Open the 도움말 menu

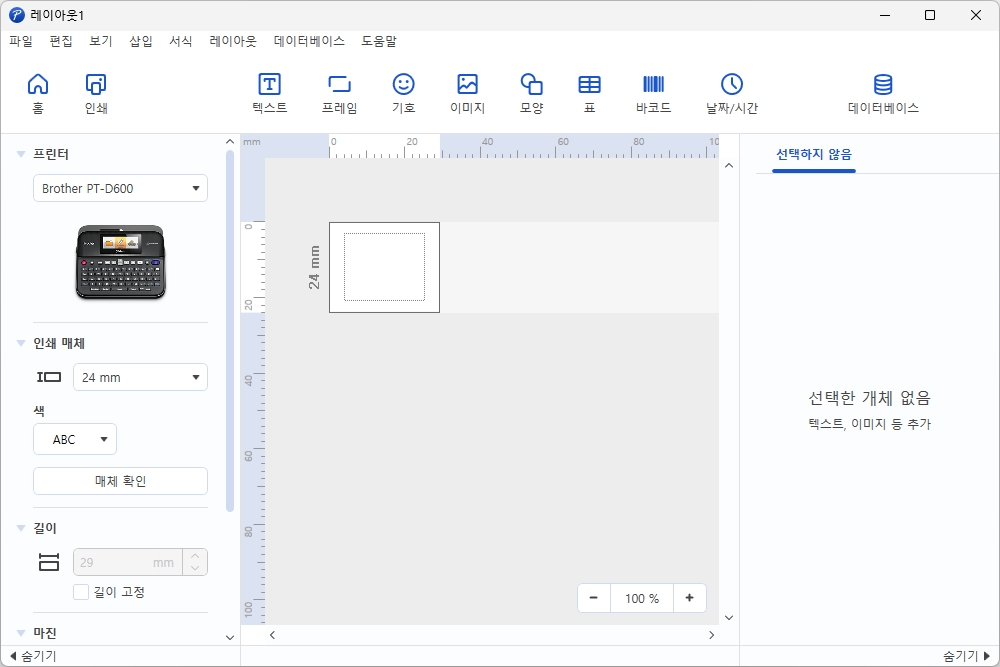coord(379,41)
